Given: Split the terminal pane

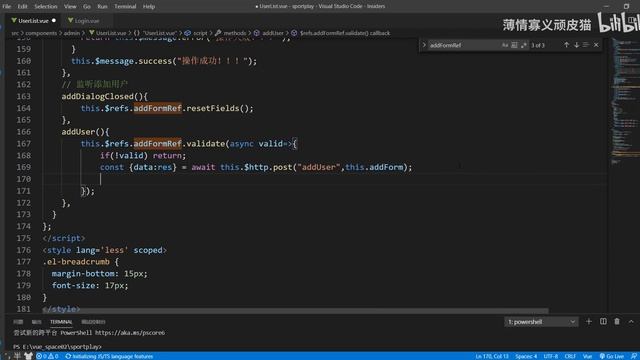Looking at the screenshot, I should [x=603, y=322].
